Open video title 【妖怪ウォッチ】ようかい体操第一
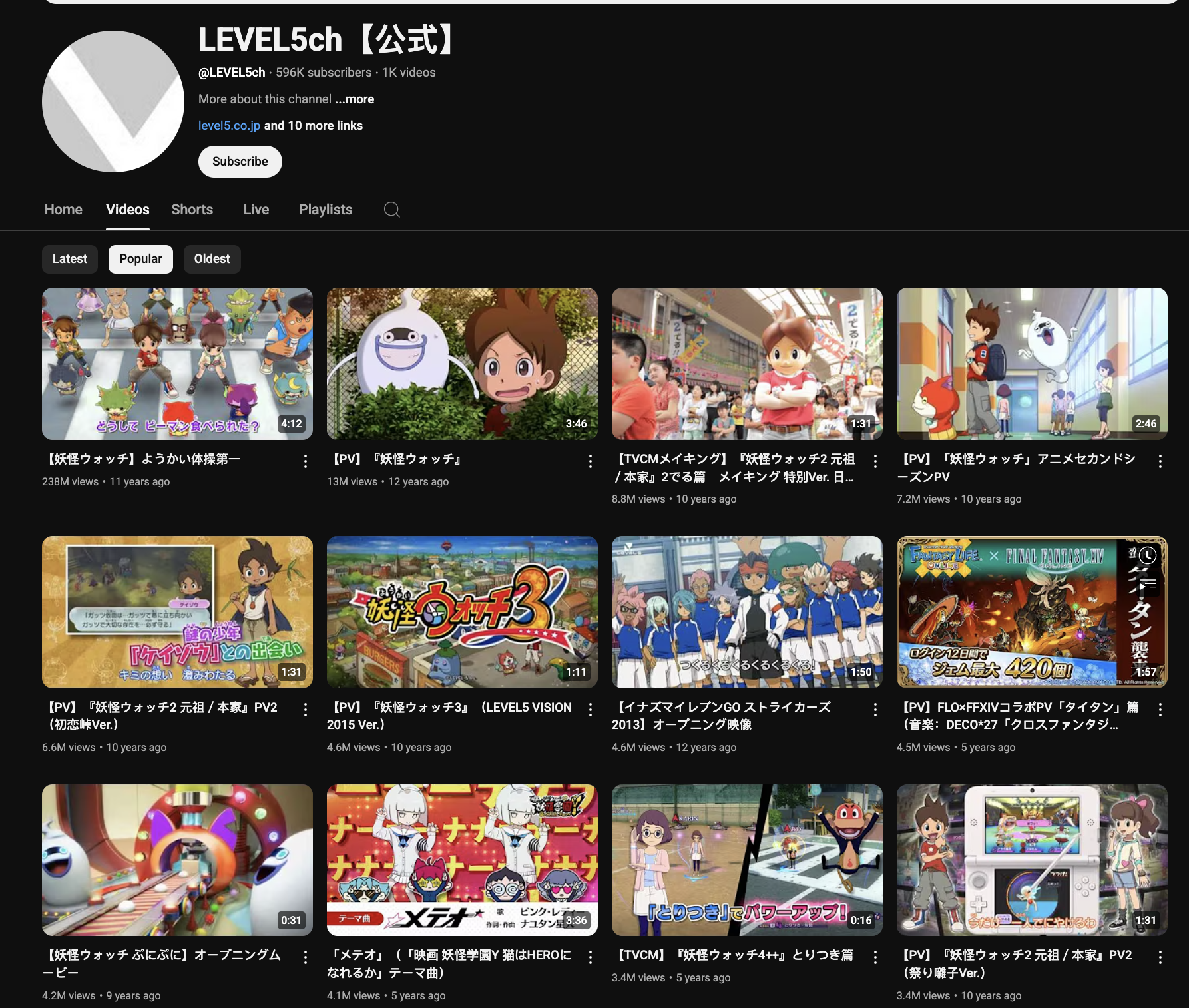Screen dimensions: 1189x1008 click(142, 459)
